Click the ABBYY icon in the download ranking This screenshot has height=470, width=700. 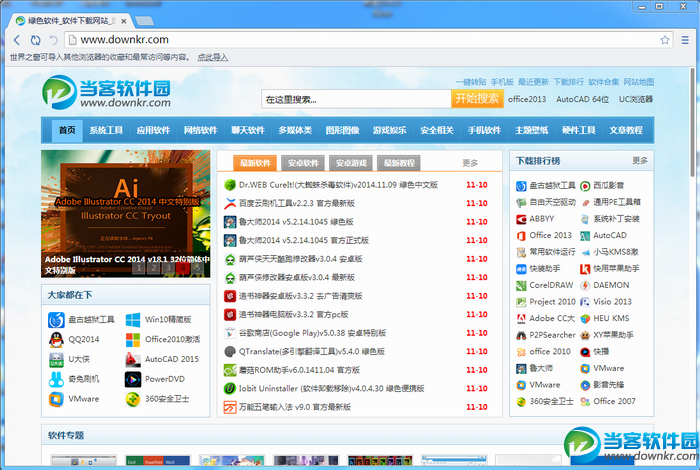point(521,219)
